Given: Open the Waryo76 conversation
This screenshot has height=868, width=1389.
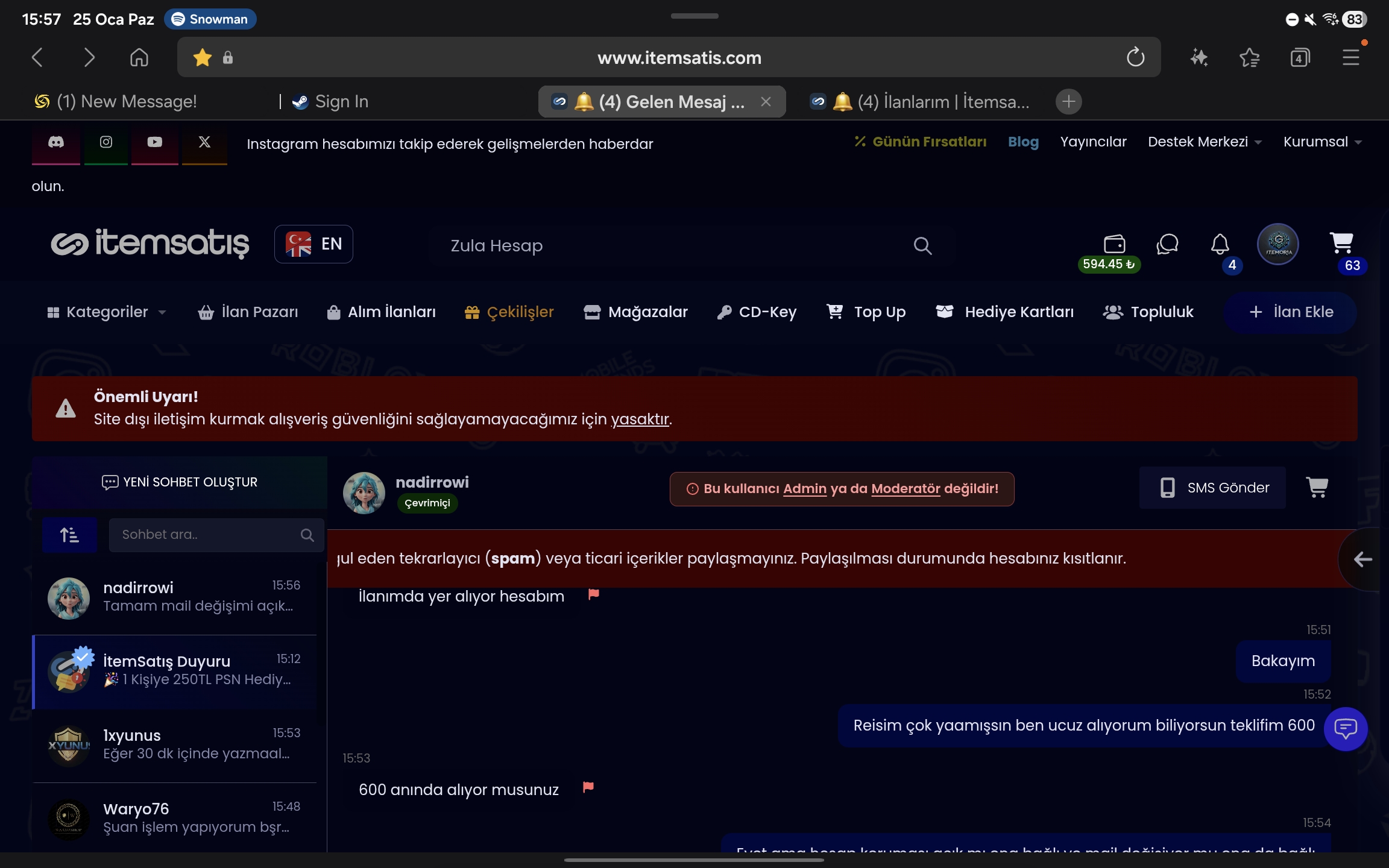Looking at the screenshot, I should pyautogui.click(x=175, y=818).
